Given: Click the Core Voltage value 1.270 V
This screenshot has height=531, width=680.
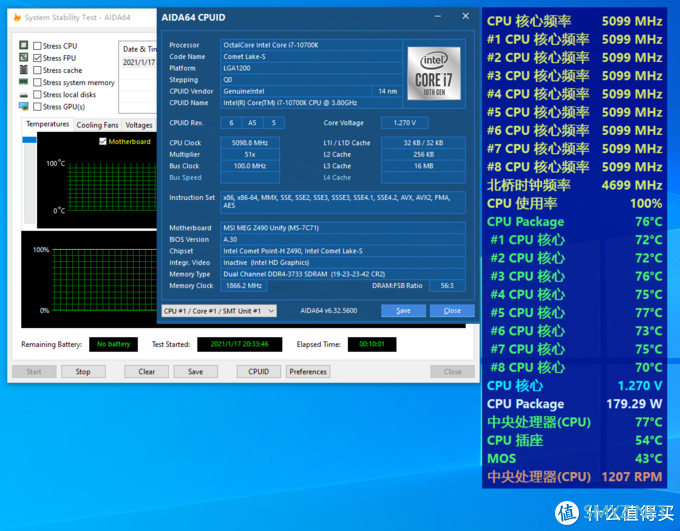Looking at the screenshot, I should coord(405,123).
